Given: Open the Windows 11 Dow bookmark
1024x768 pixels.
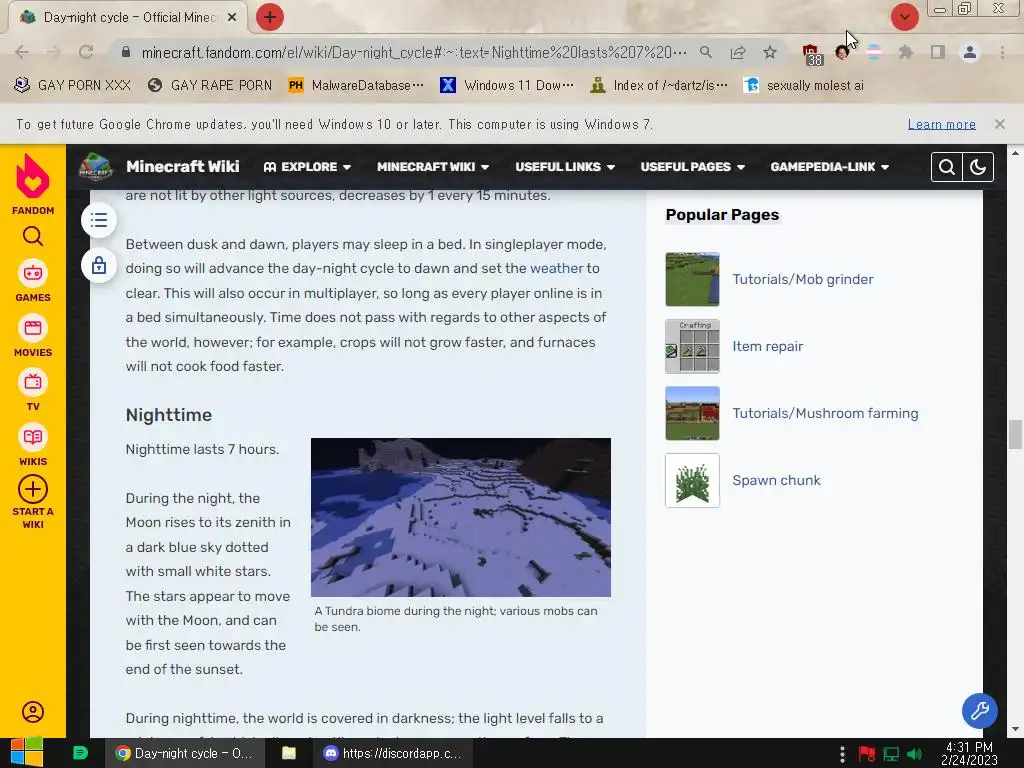Looking at the screenshot, I should [507, 86].
